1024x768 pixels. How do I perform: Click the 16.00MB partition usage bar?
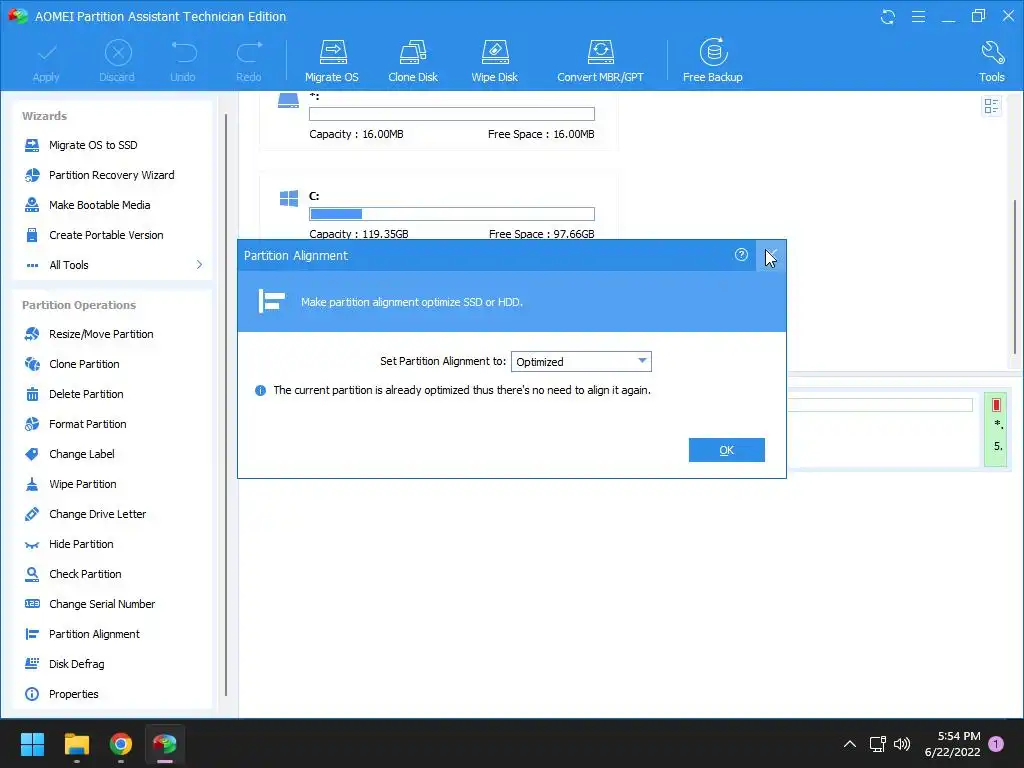point(451,114)
